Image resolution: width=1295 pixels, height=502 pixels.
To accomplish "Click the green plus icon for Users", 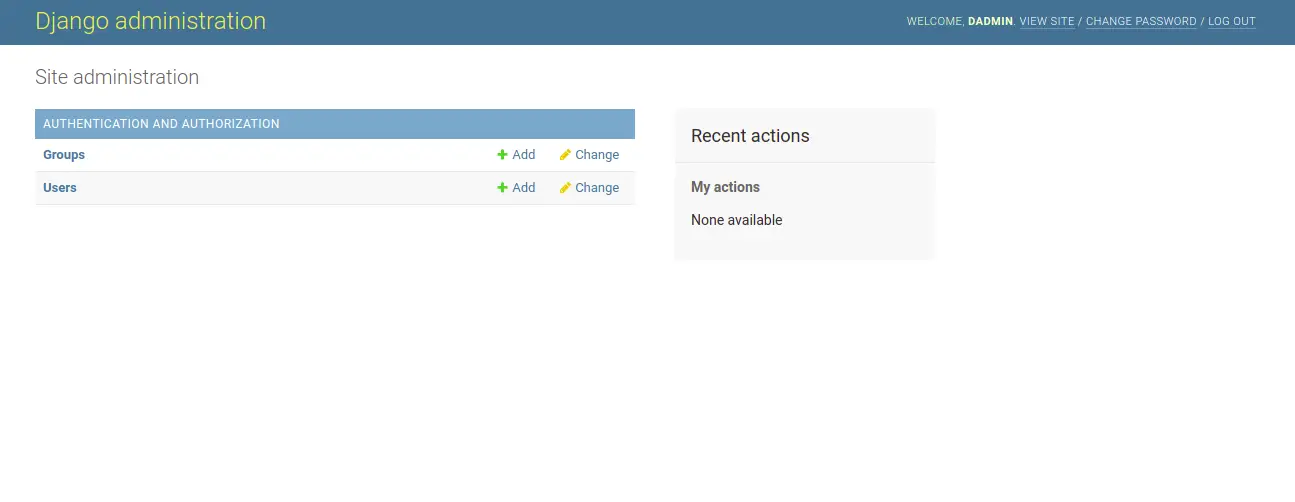I will click(x=502, y=188).
